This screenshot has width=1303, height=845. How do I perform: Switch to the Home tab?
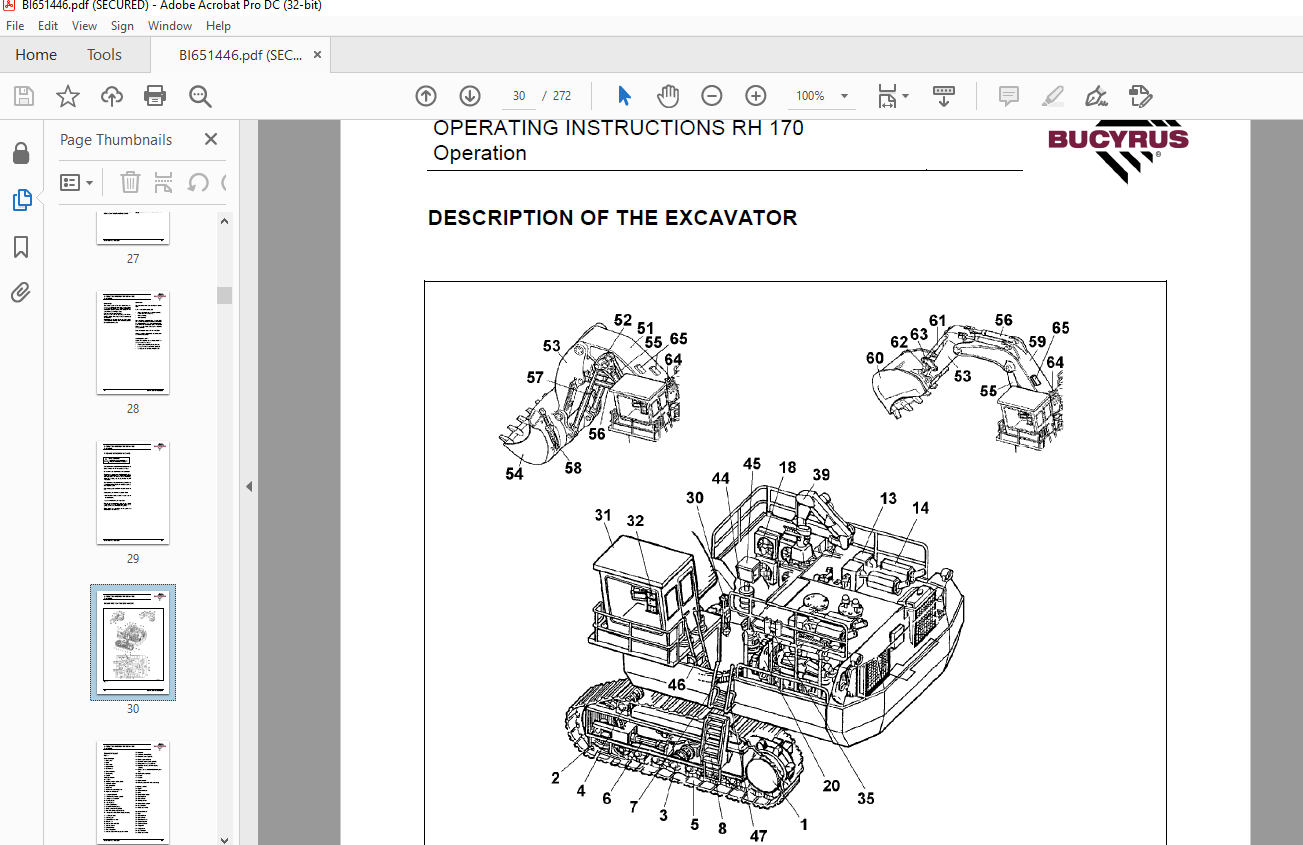click(x=36, y=55)
